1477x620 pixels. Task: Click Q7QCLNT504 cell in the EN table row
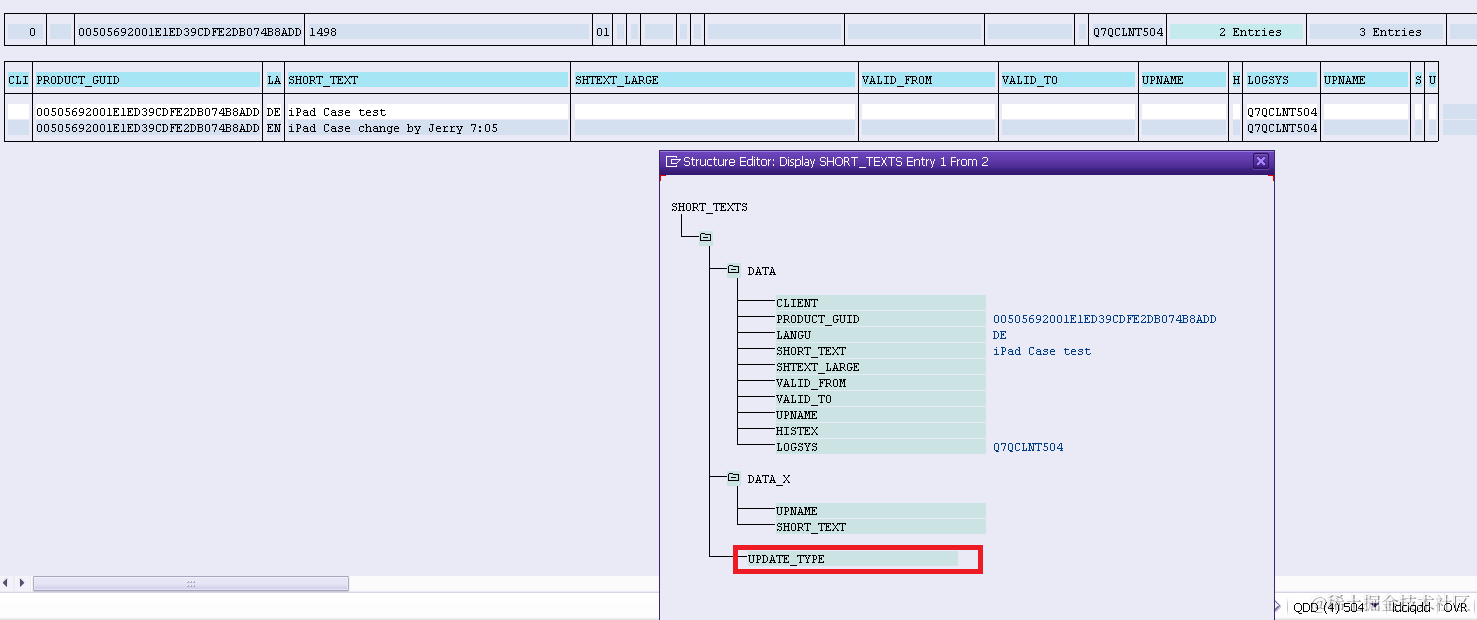(x=1282, y=128)
